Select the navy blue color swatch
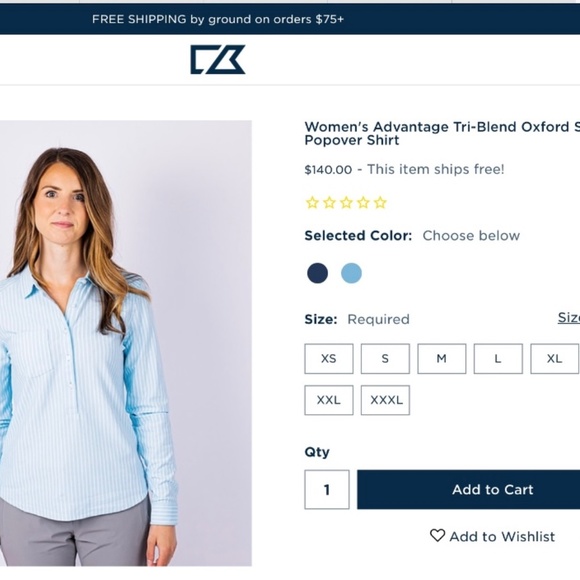The height and width of the screenshot is (580, 580). (317, 273)
